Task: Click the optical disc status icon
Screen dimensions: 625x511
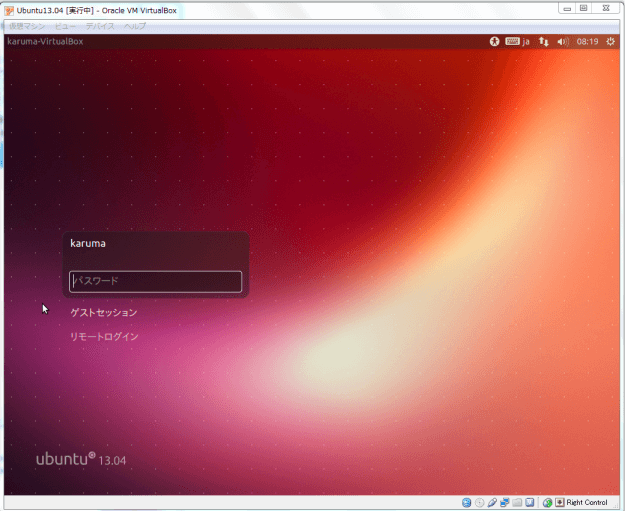Action: click(480, 502)
